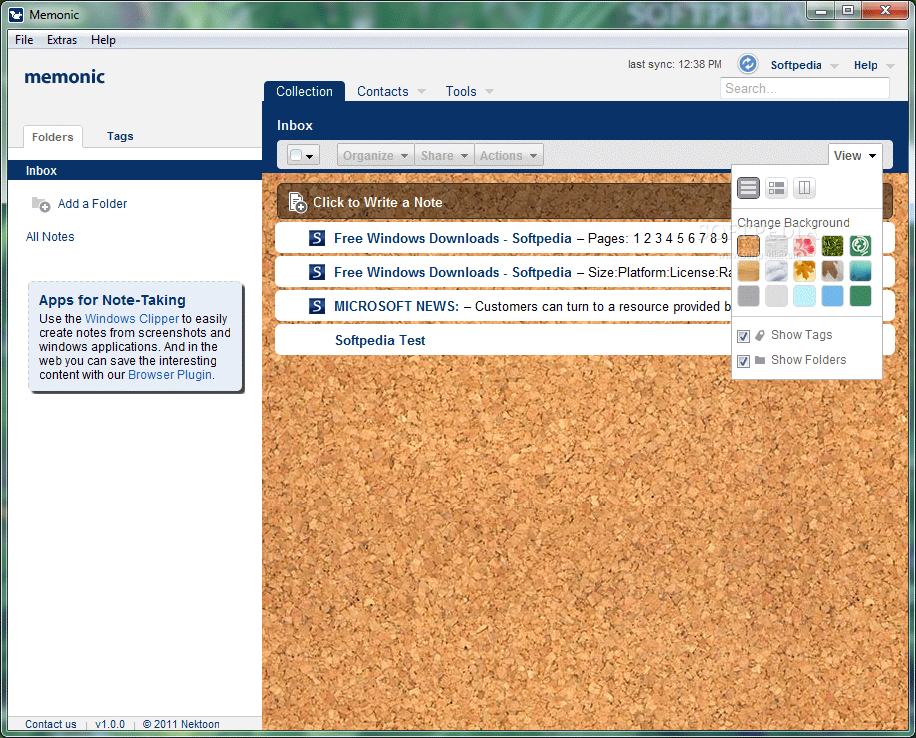This screenshot has width=916, height=738.
Task: Collapse the View dropdown
Action: pyautogui.click(x=855, y=155)
